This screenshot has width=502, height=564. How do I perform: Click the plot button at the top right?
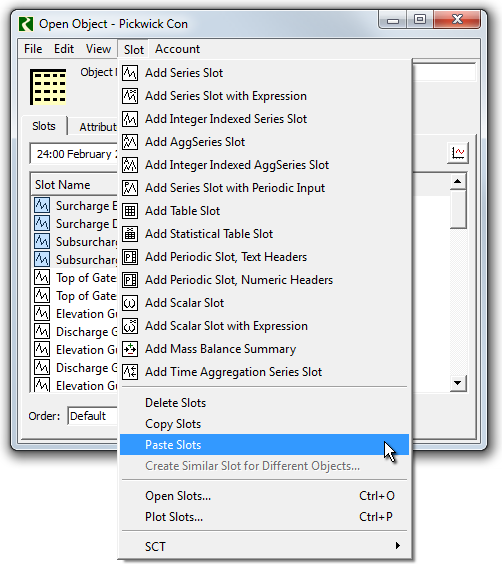458,153
